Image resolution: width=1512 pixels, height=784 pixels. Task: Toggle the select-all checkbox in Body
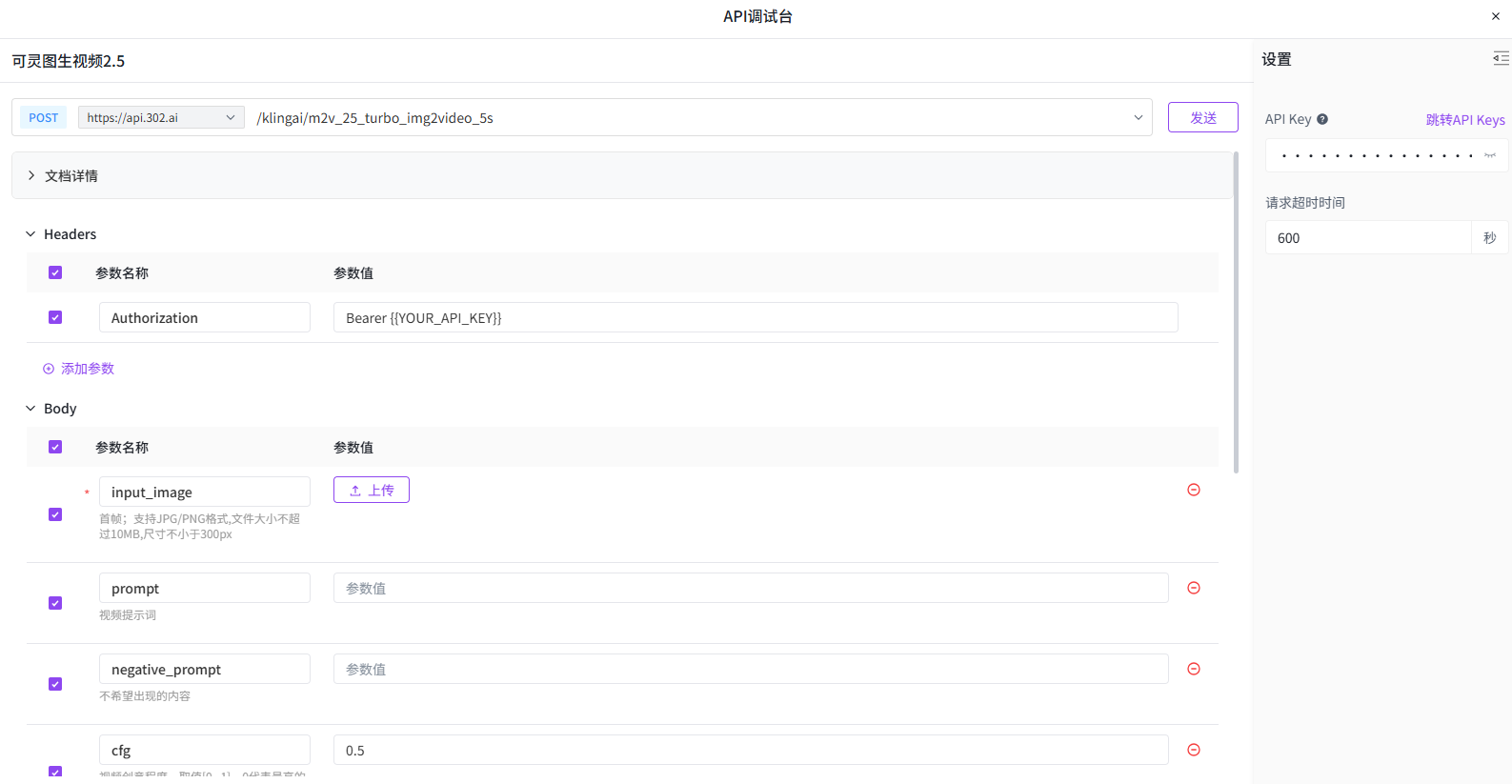(55, 447)
